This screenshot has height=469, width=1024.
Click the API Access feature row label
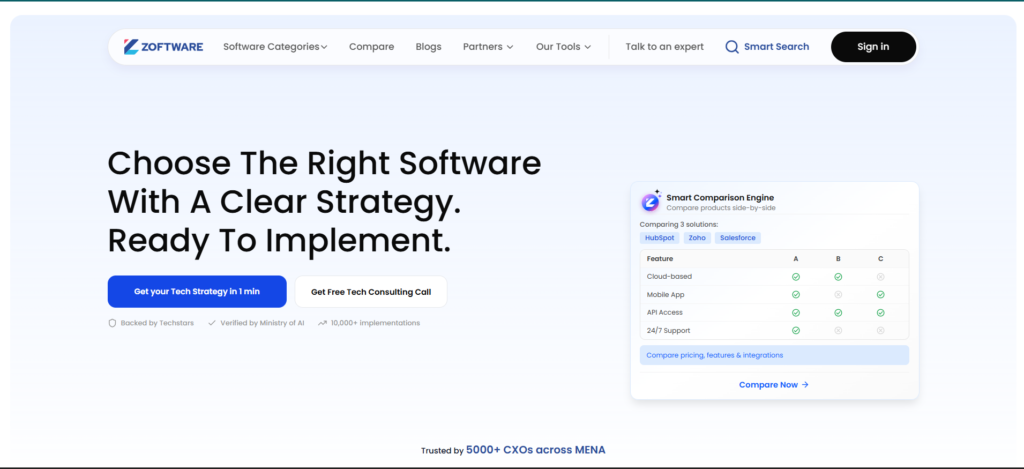point(665,313)
